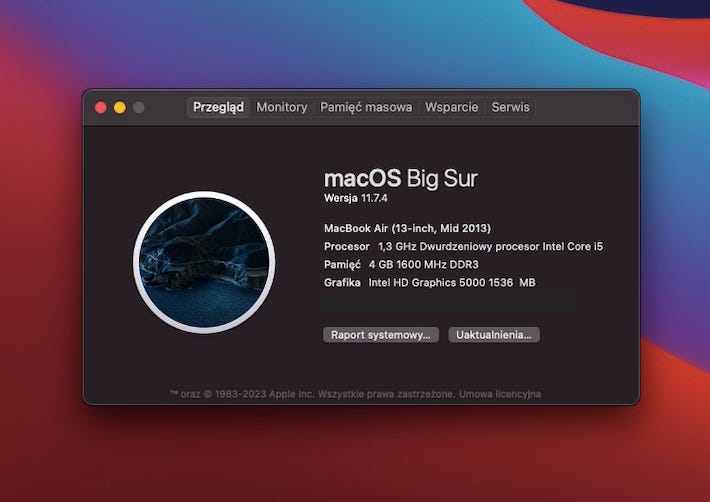Click the Wersja 11.7.4 version text

tap(355, 198)
